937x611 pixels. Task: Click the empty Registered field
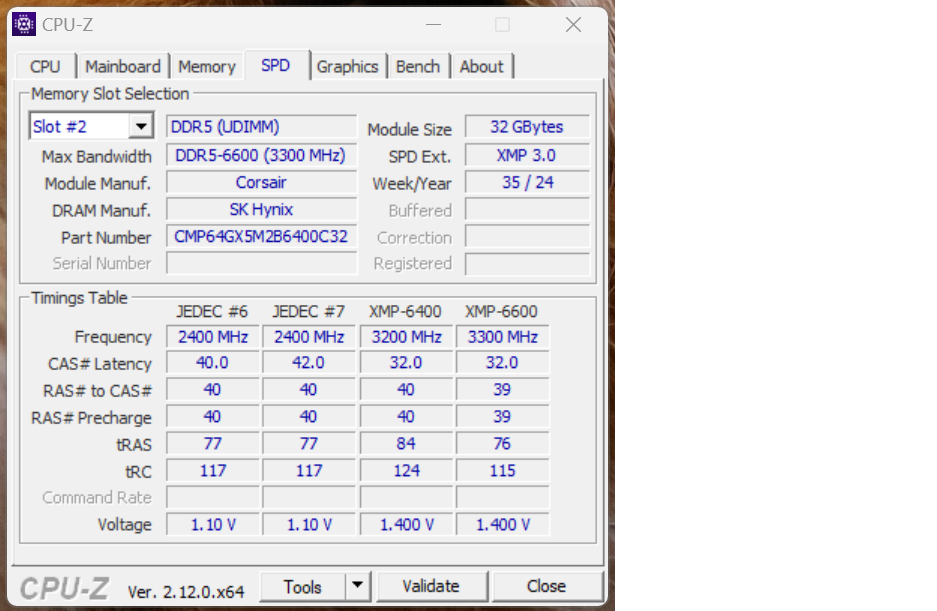(x=527, y=263)
